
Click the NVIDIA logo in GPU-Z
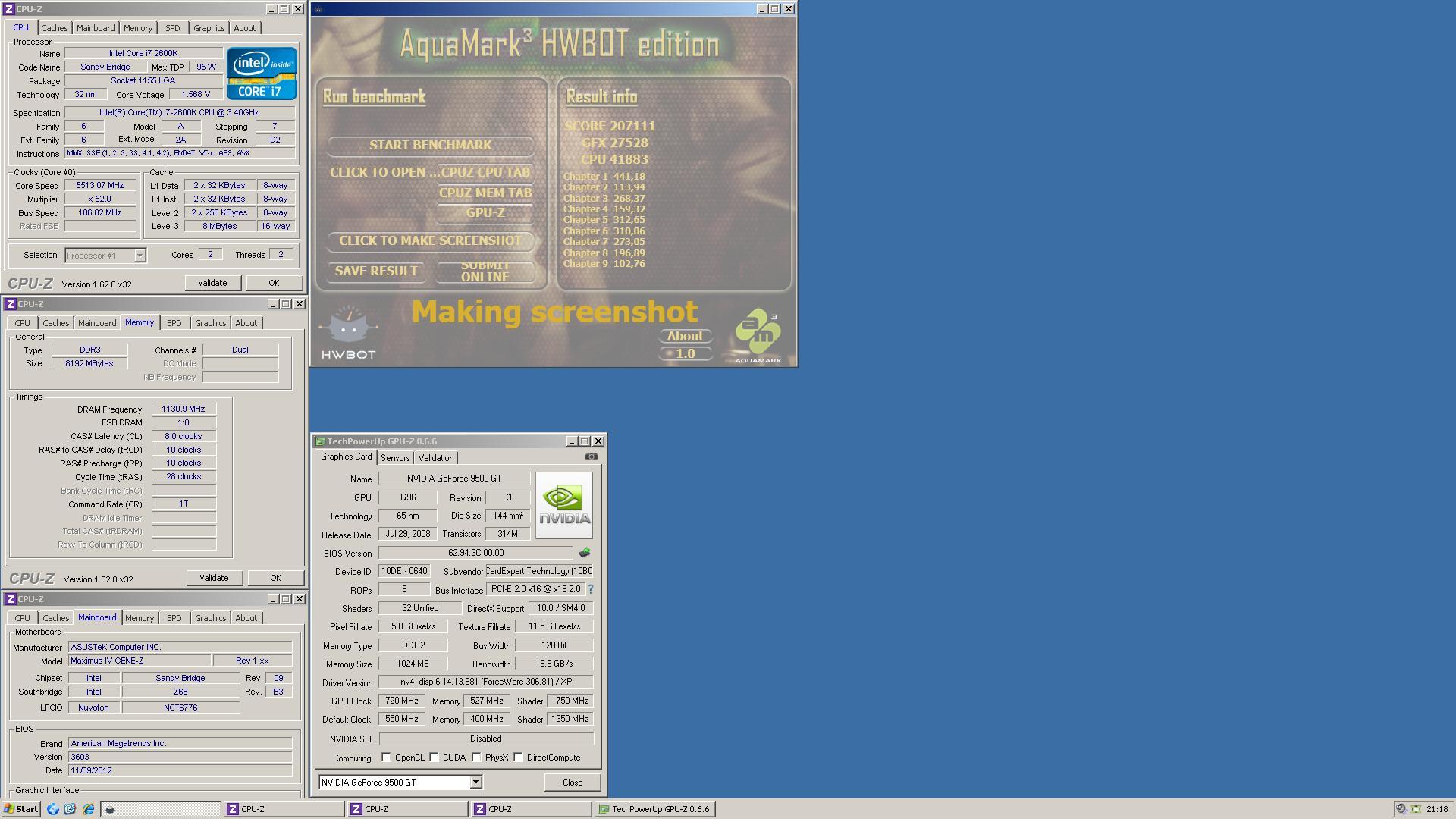click(x=564, y=506)
